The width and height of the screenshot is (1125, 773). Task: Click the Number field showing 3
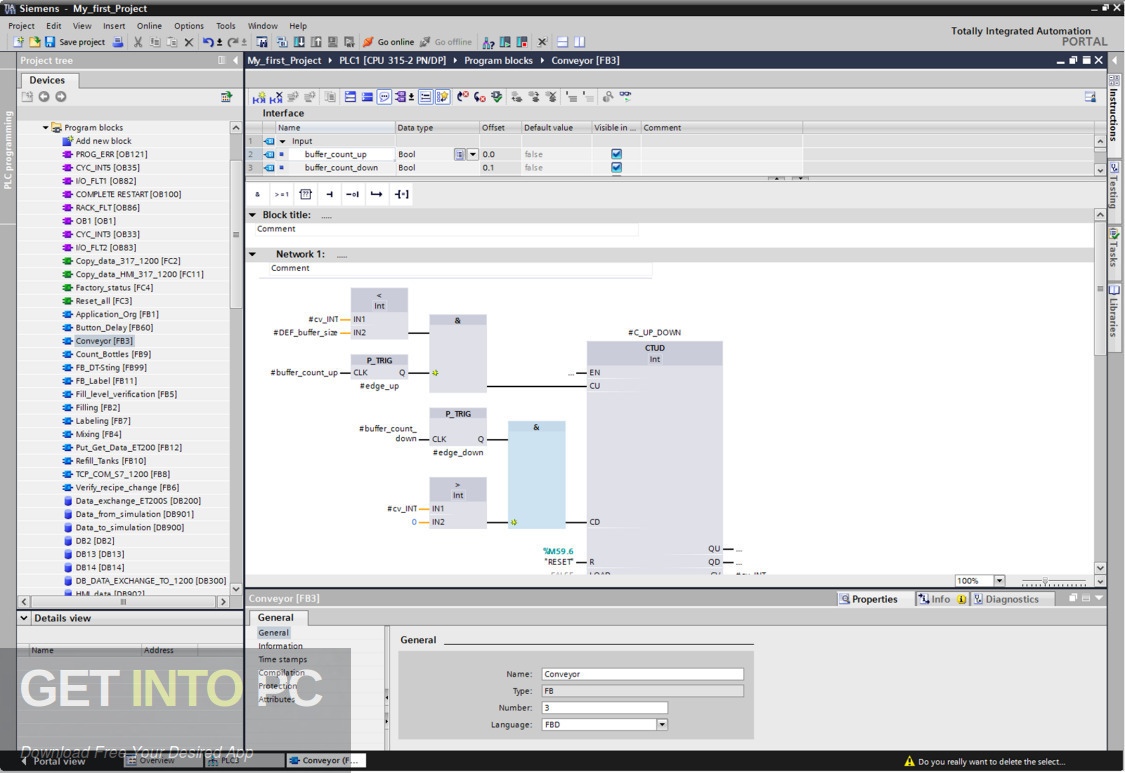click(x=604, y=708)
